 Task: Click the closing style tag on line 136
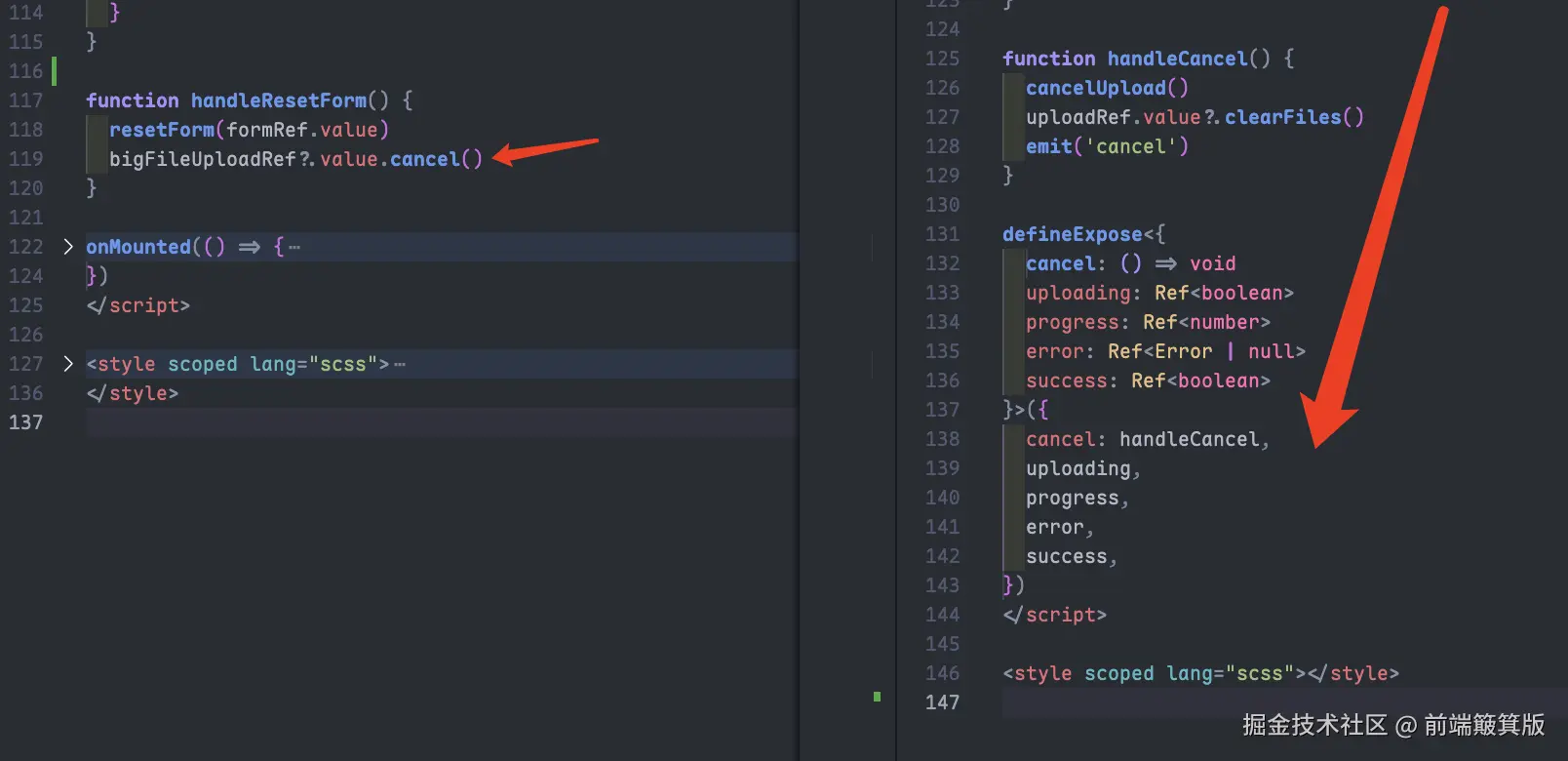pos(132,393)
